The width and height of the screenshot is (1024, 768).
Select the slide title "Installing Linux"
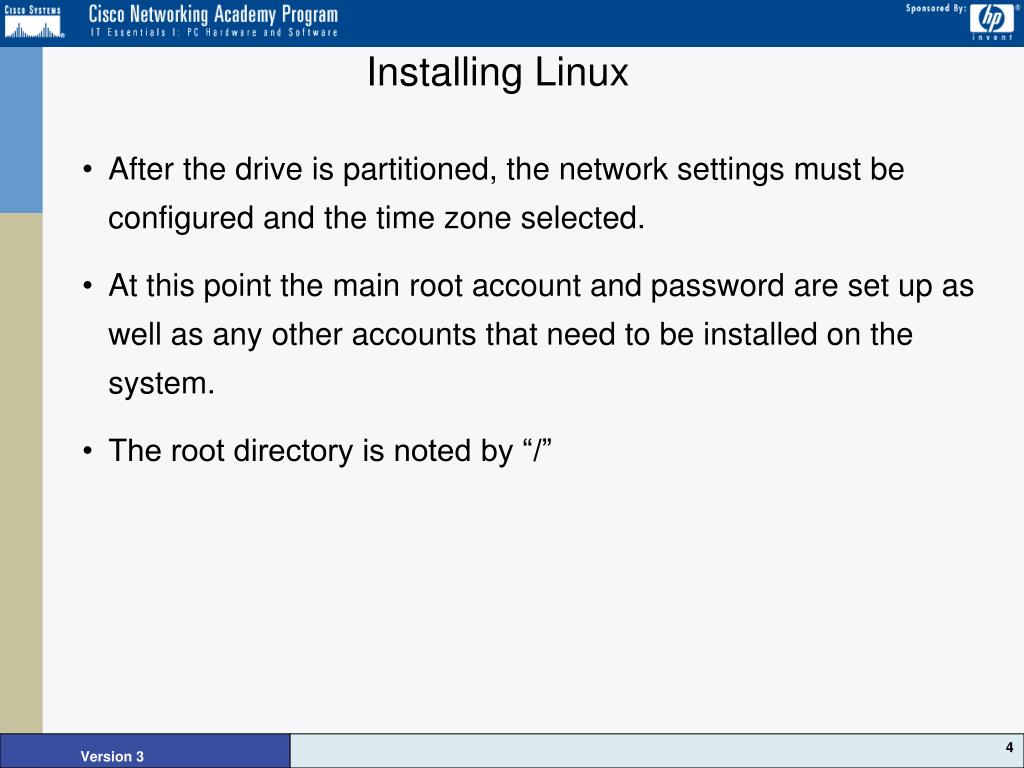(x=497, y=72)
